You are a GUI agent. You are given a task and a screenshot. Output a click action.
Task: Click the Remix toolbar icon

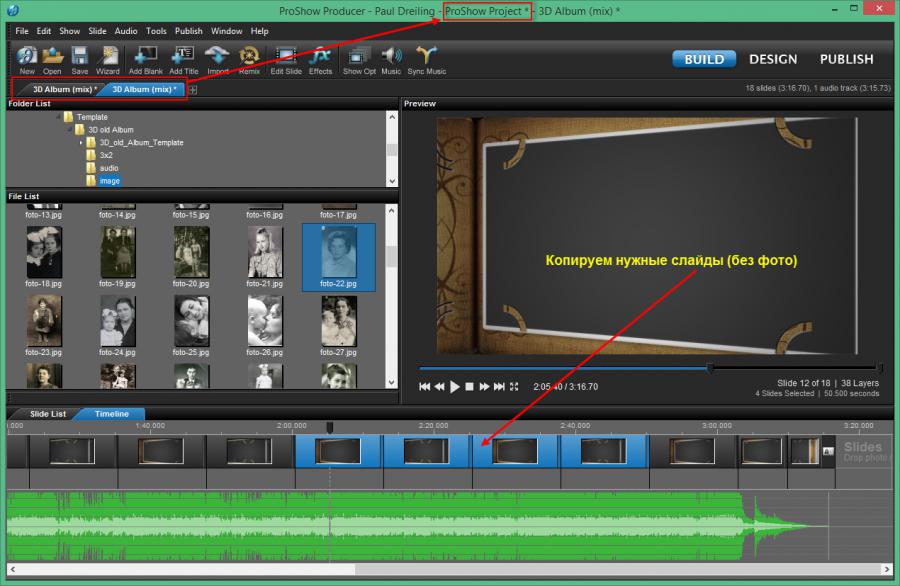pos(249,60)
